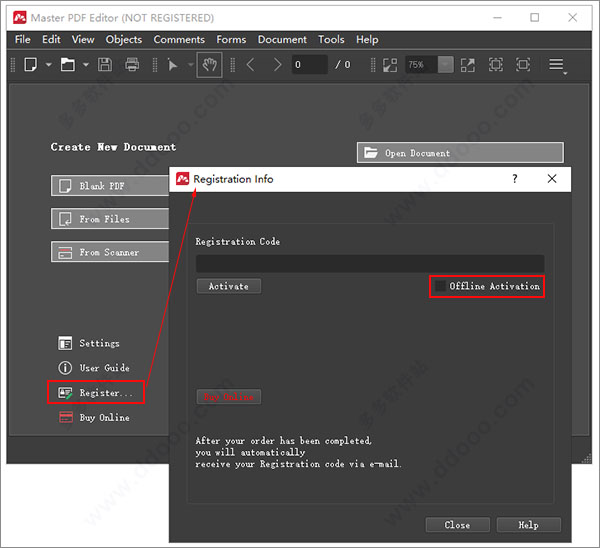This screenshot has width=600, height=548.
Task: Click the Print toolbar icon
Action: (132, 65)
